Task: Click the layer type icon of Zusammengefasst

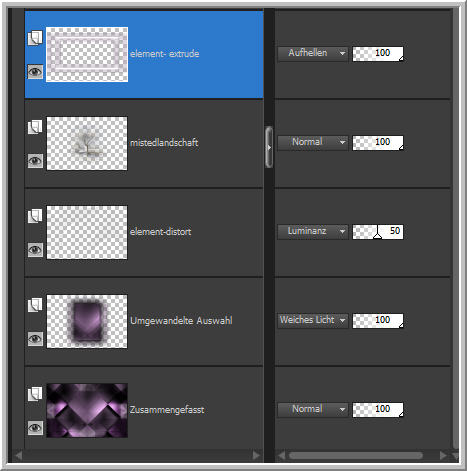Action: coord(35,394)
